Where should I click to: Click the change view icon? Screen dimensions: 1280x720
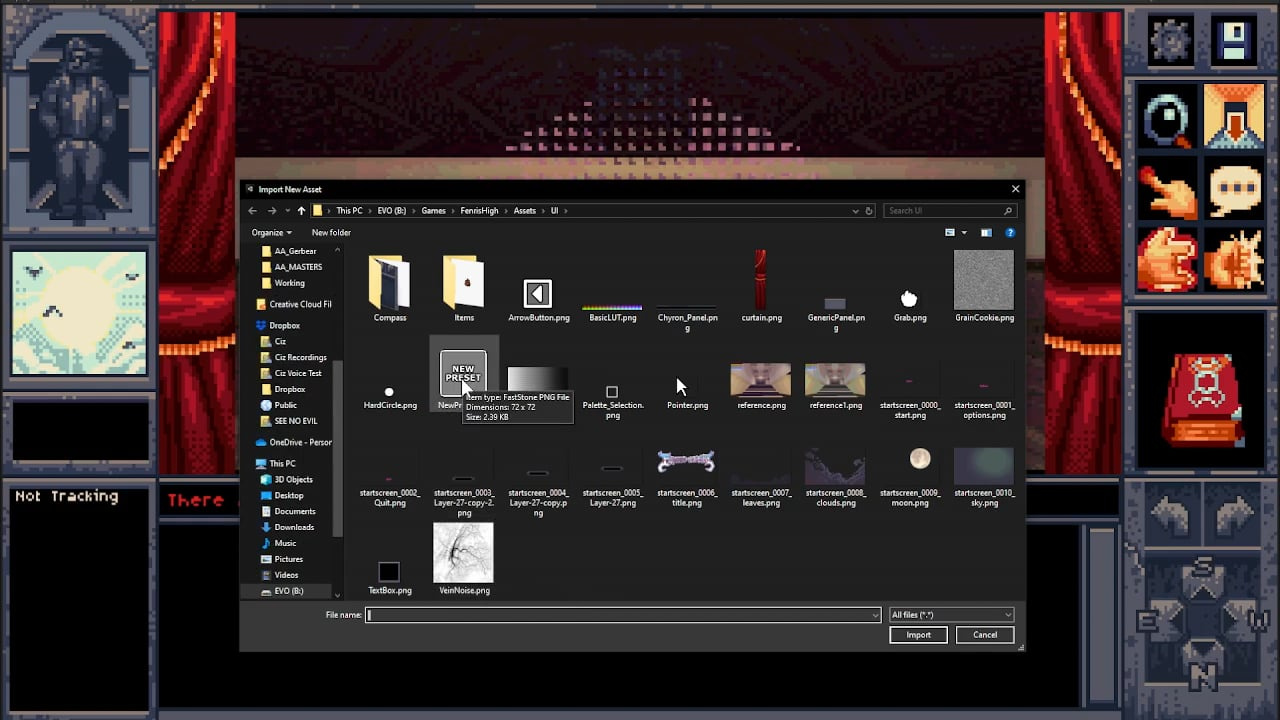click(x=950, y=233)
